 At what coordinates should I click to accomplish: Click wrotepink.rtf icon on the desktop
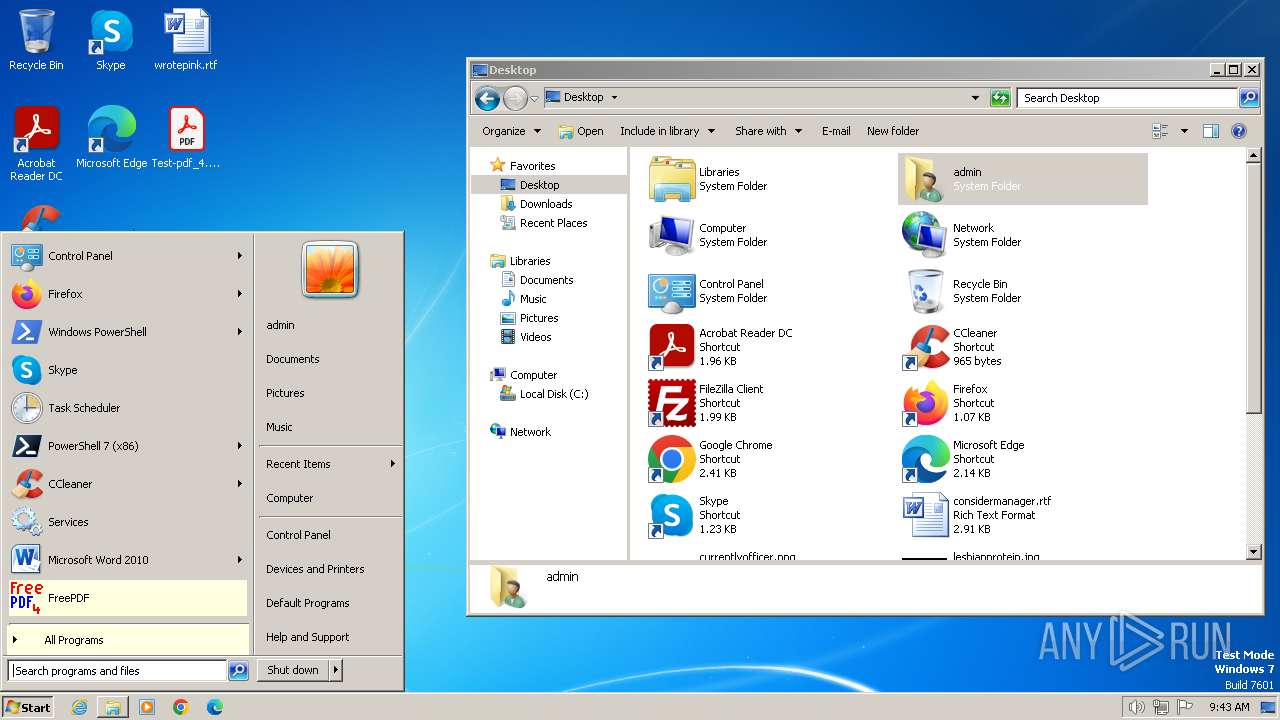tap(186, 41)
